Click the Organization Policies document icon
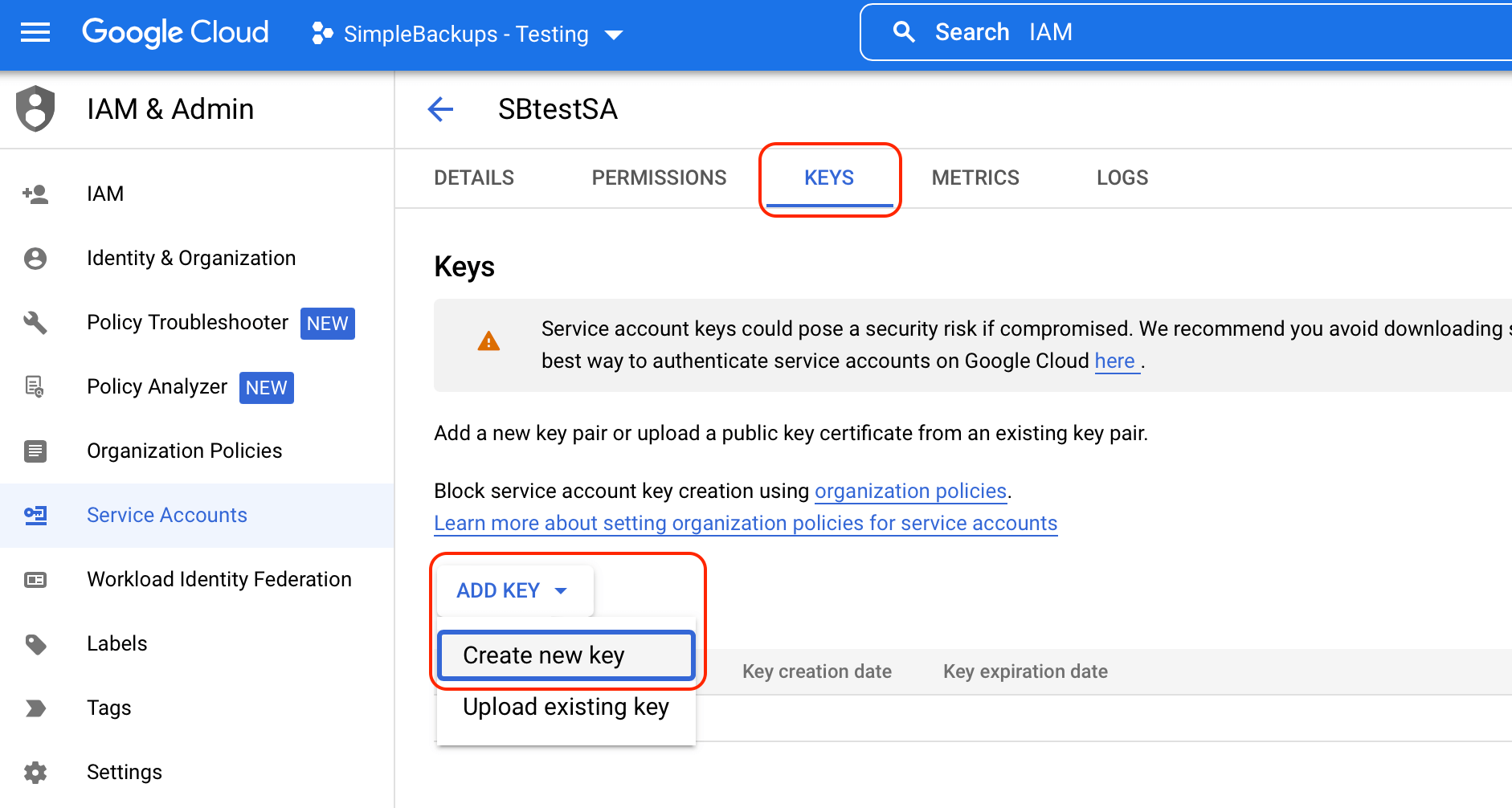1512x808 pixels. point(35,451)
